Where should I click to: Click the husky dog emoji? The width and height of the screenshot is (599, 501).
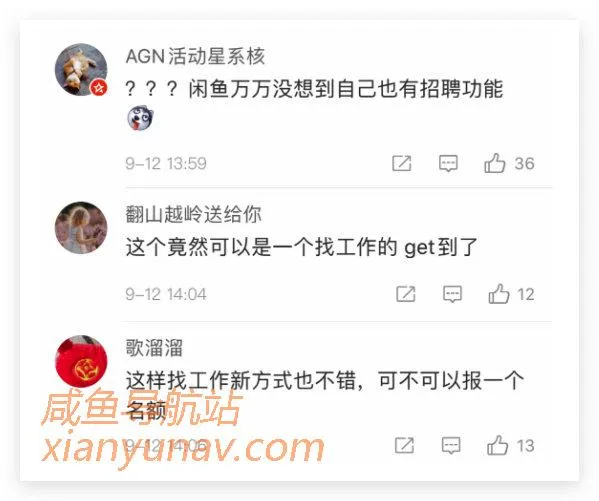140,118
